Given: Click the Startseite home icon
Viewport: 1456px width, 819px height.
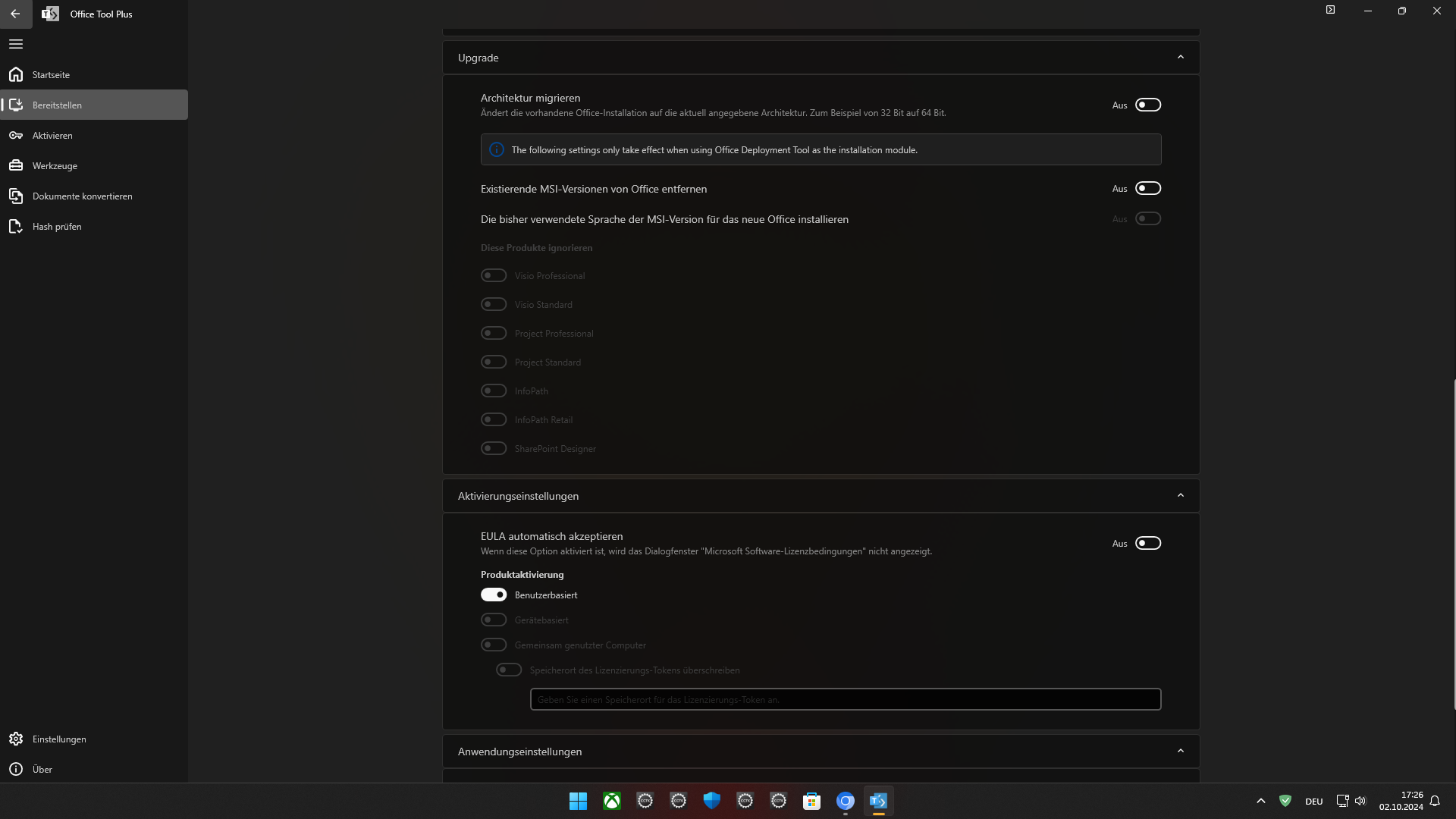Looking at the screenshot, I should click(16, 74).
